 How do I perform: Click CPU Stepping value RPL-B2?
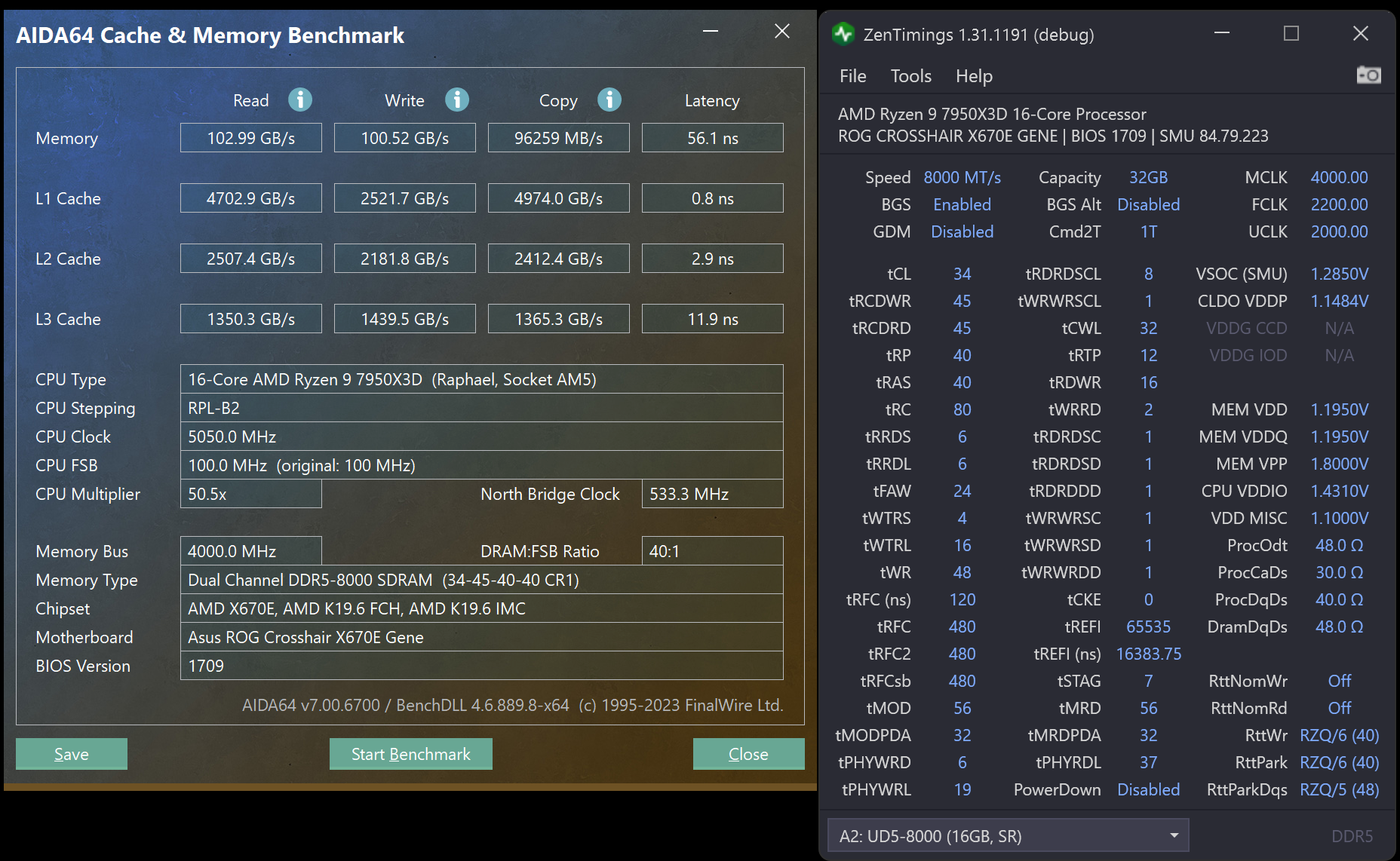coord(482,408)
